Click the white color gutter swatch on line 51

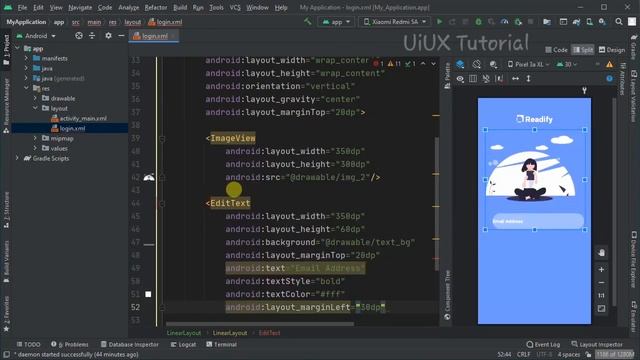point(148,294)
